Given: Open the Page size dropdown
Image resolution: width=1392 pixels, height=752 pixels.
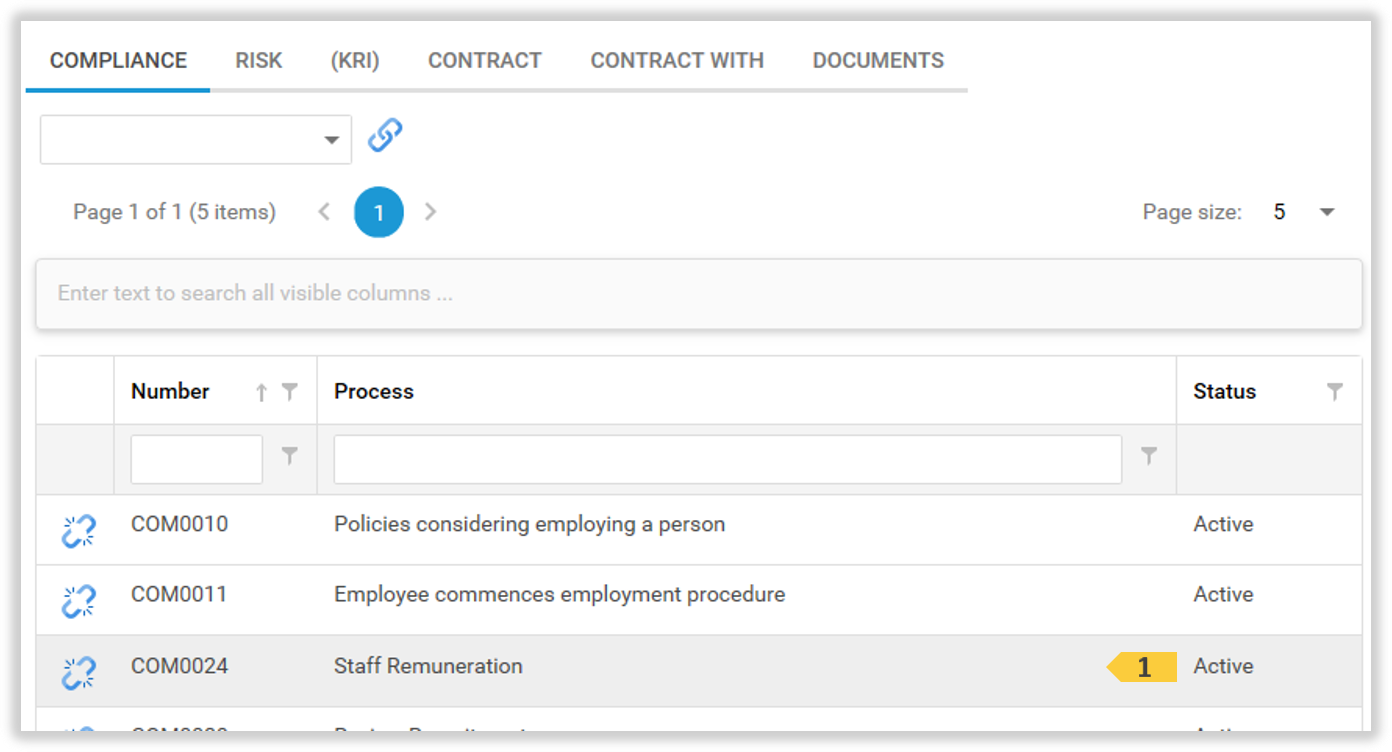Looking at the screenshot, I should click(x=1327, y=212).
